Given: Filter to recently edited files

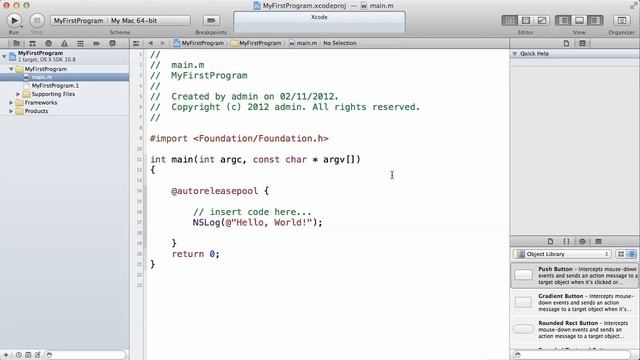Looking at the screenshot, I should click(19, 355).
